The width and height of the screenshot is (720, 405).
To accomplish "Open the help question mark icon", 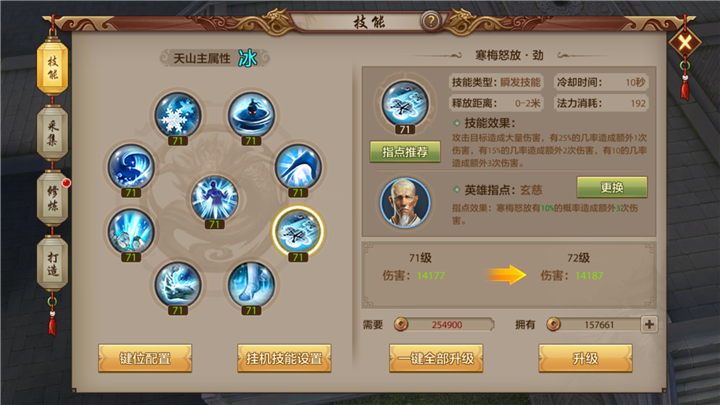I will [431, 21].
